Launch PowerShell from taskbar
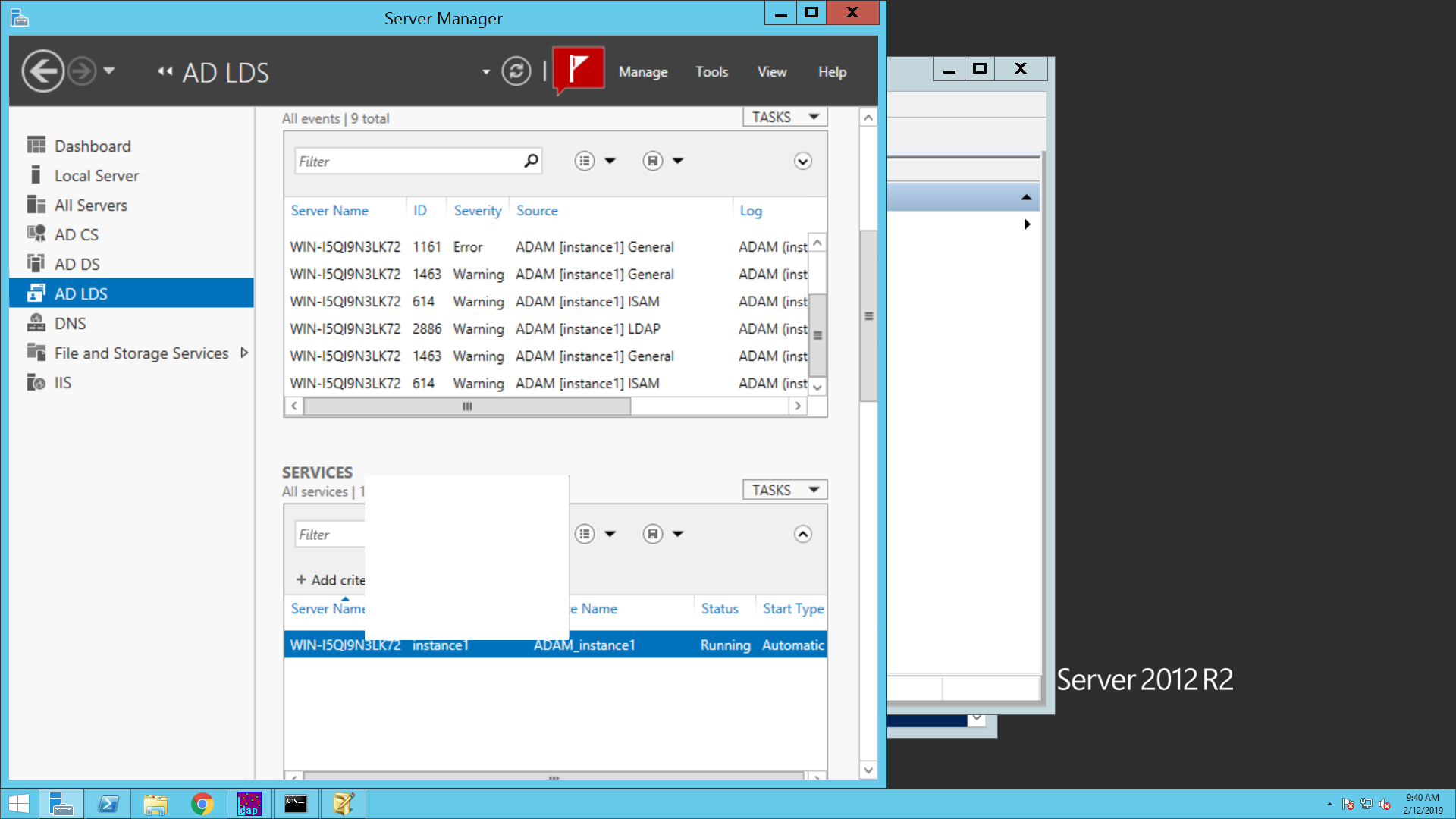Screen dimensions: 1456x819 [x=108, y=804]
